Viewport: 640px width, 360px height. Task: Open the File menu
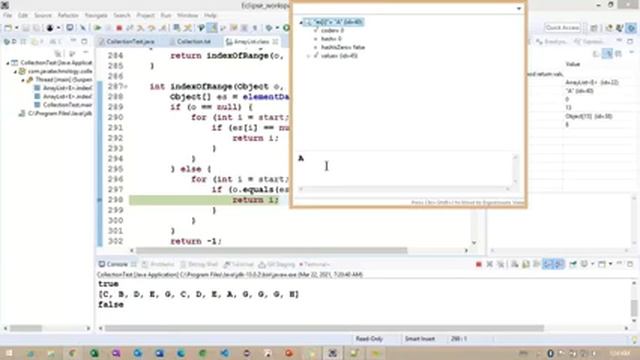coord(7,16)
